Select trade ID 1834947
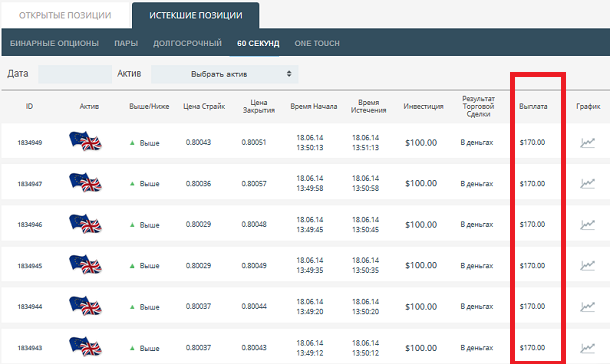610x364 pixels. [30, 184]
